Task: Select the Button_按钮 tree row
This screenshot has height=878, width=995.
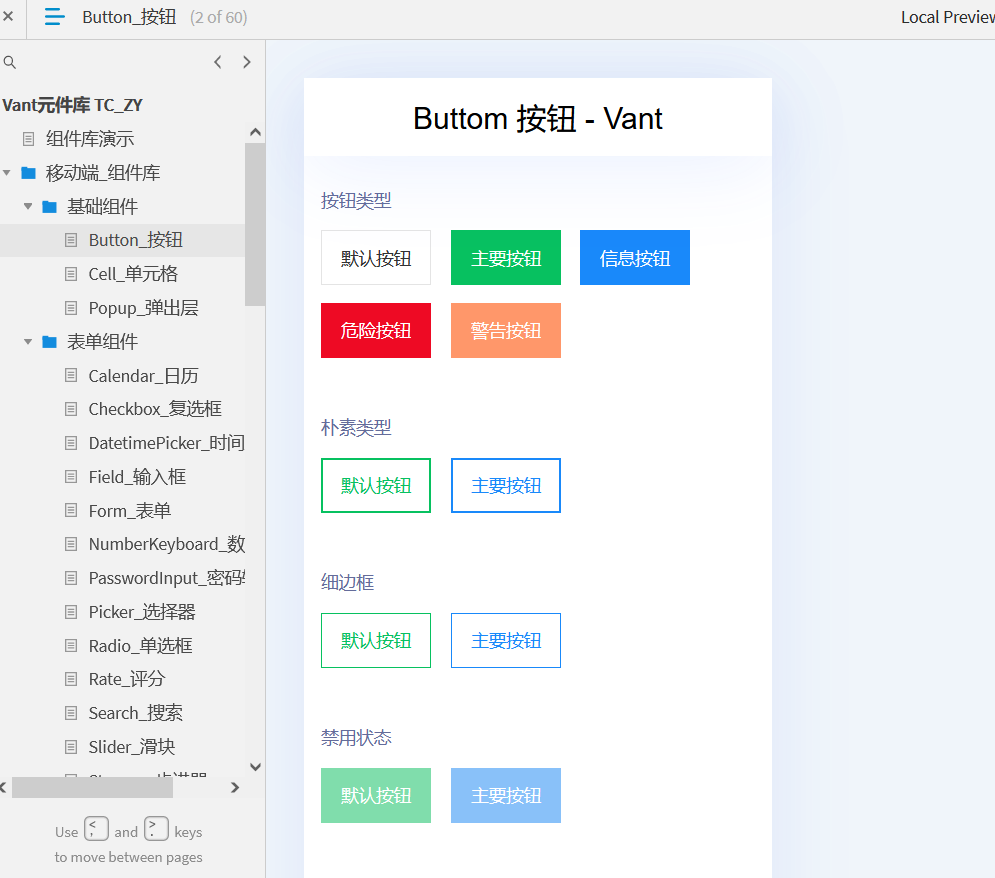Action: point(122,240)
